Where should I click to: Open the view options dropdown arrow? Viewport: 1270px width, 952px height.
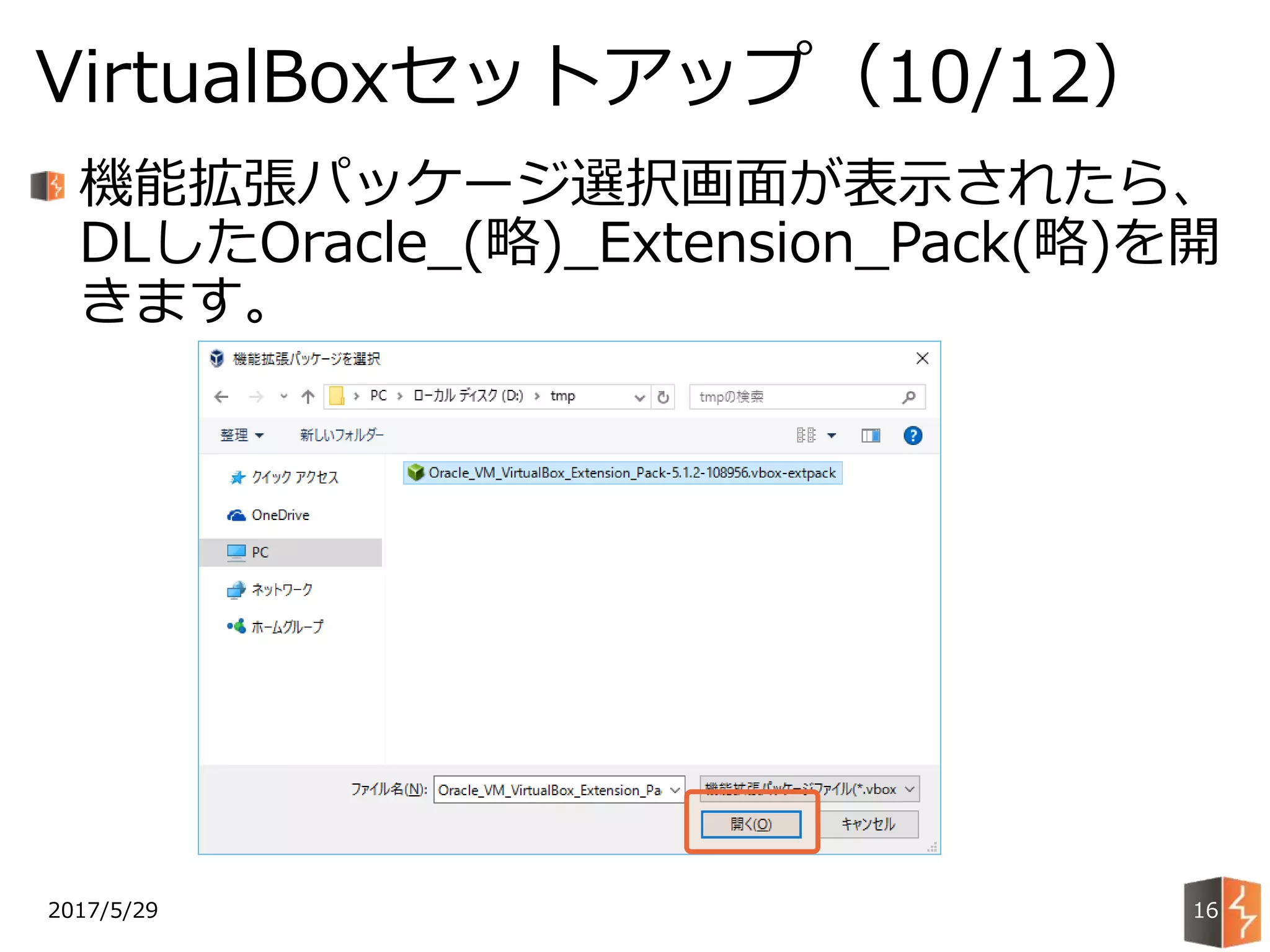point(832,436)
